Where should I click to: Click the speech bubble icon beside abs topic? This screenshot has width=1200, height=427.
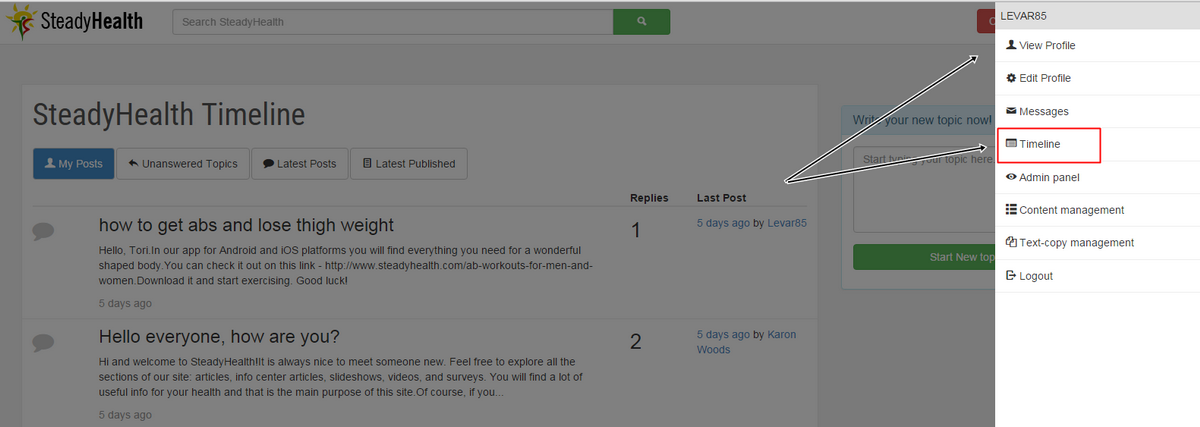tap(43, 231)
